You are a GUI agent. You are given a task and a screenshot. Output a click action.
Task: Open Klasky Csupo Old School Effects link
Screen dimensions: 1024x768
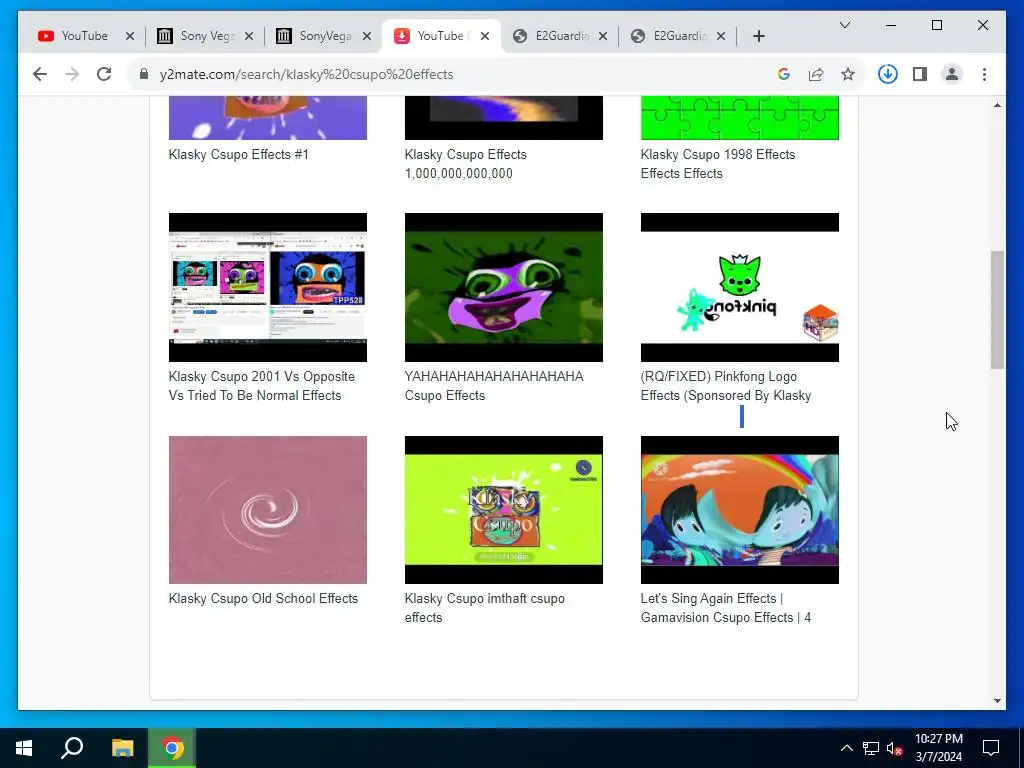(263, 599)
